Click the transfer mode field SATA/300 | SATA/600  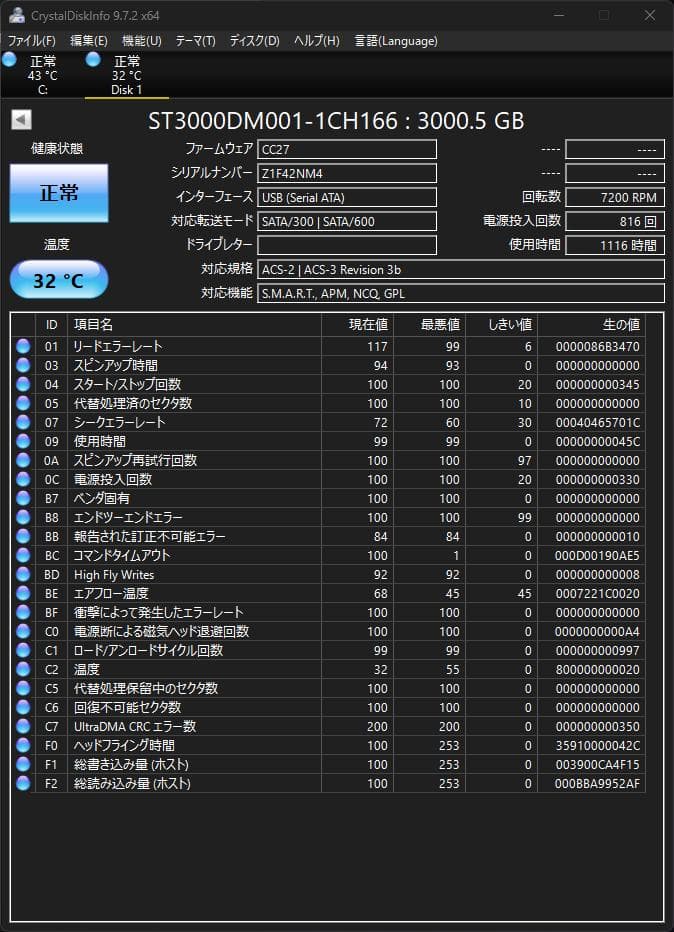pos(347,221)
